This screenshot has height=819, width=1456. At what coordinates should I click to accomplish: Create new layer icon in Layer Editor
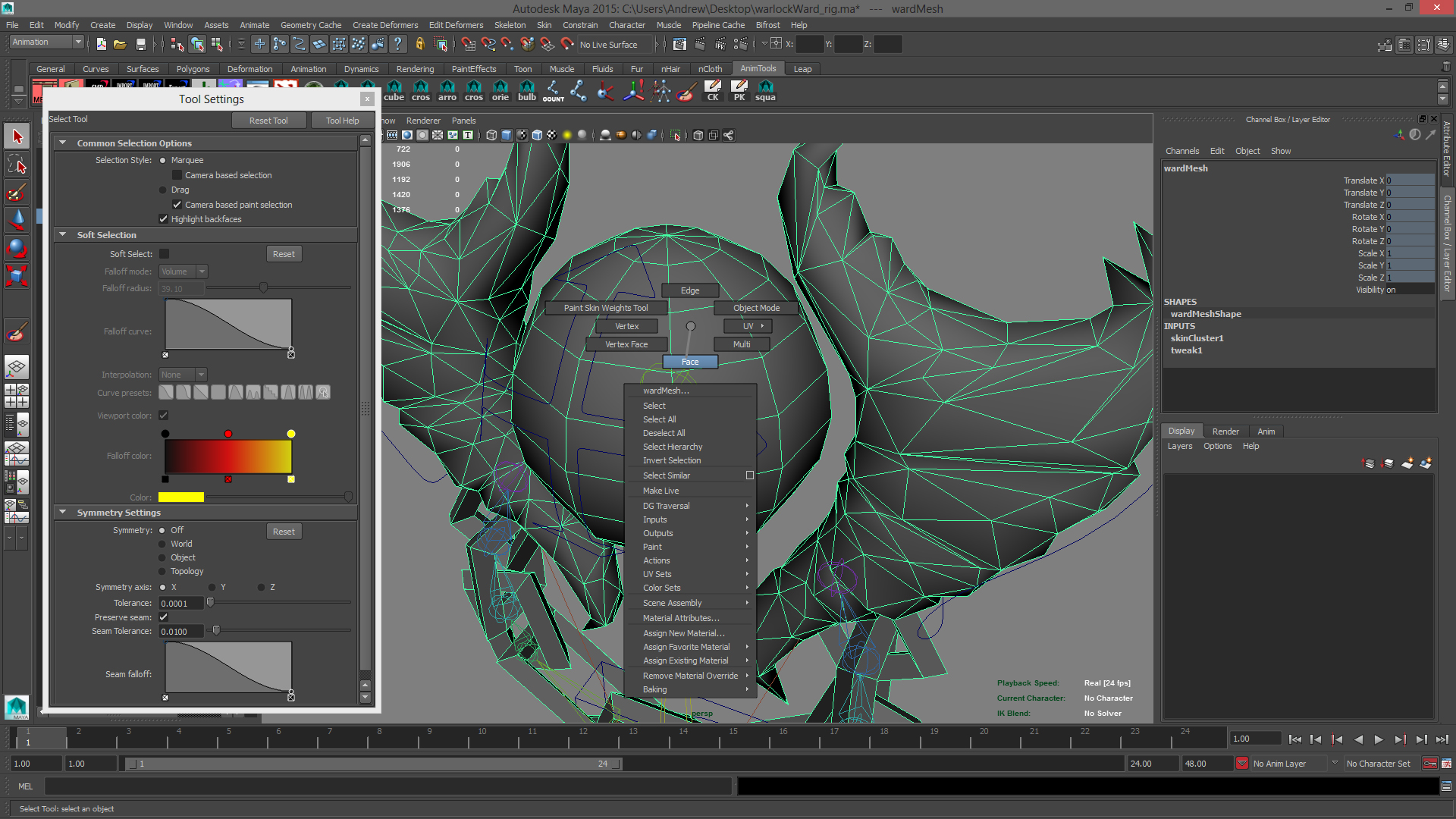1407,463
